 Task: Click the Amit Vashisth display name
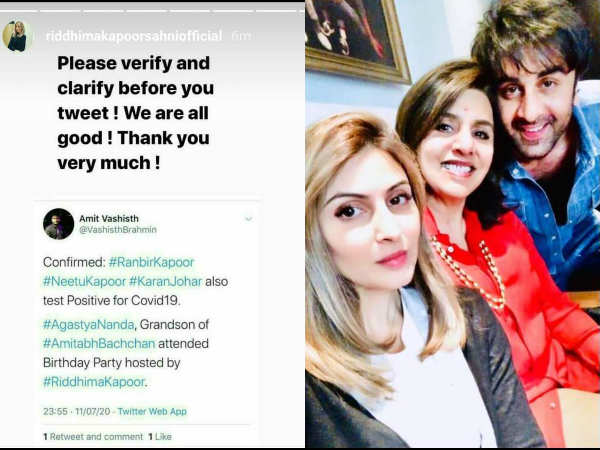(109, 218)
